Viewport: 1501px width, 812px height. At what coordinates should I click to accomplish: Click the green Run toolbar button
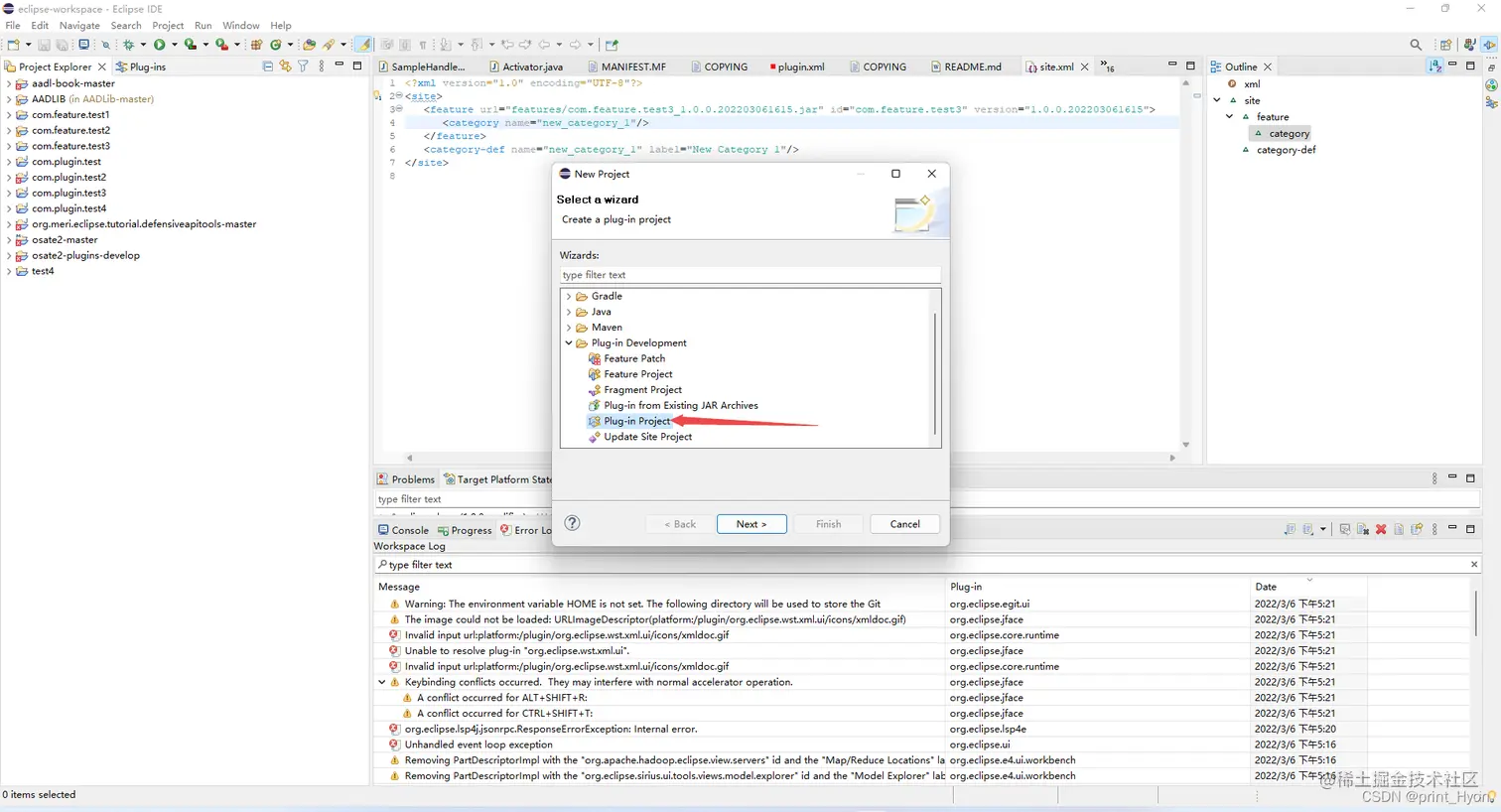pyautogui.click(x=159, y=45)
